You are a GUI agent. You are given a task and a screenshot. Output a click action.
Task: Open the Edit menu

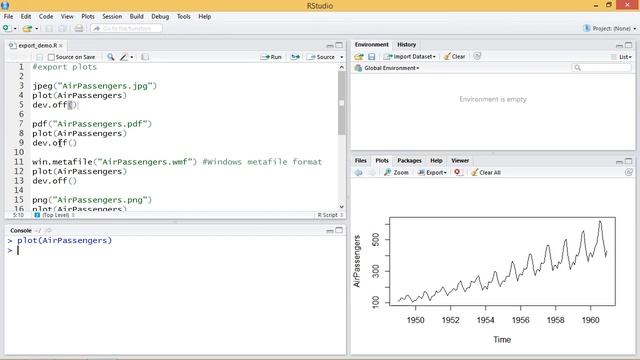[x=26, y=16]
